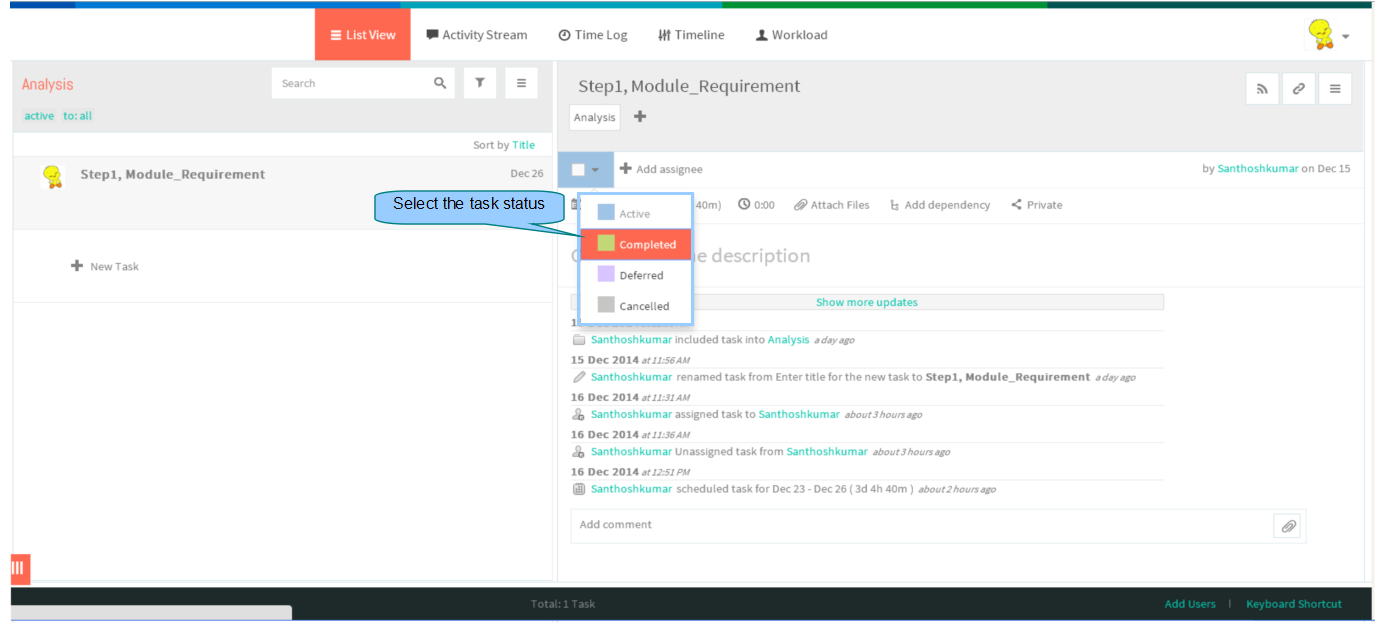
Task: Open the Workload tab
Action: point(791,35)
